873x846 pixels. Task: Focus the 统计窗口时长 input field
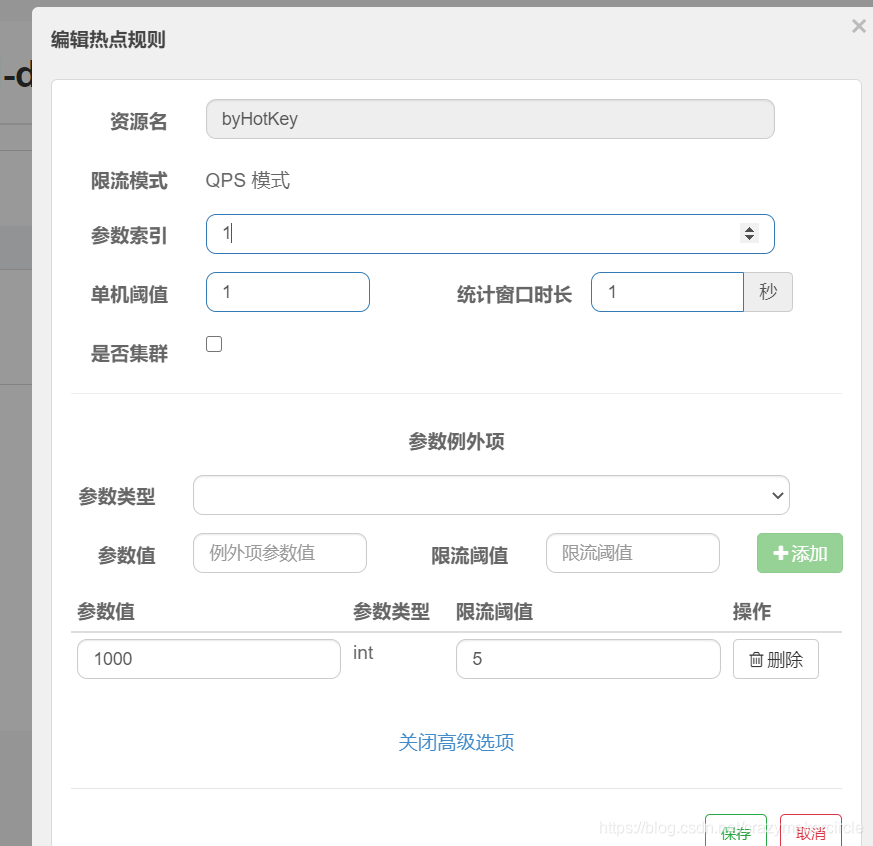coord(667,292)
